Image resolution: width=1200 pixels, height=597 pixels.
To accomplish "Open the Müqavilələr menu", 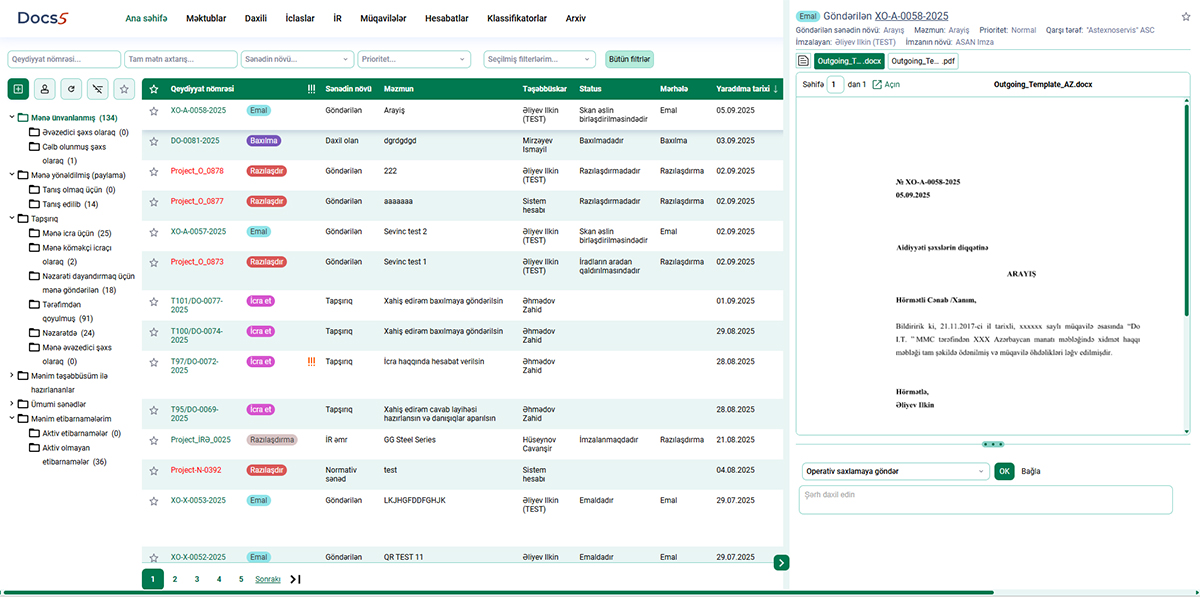I will 383,18.
